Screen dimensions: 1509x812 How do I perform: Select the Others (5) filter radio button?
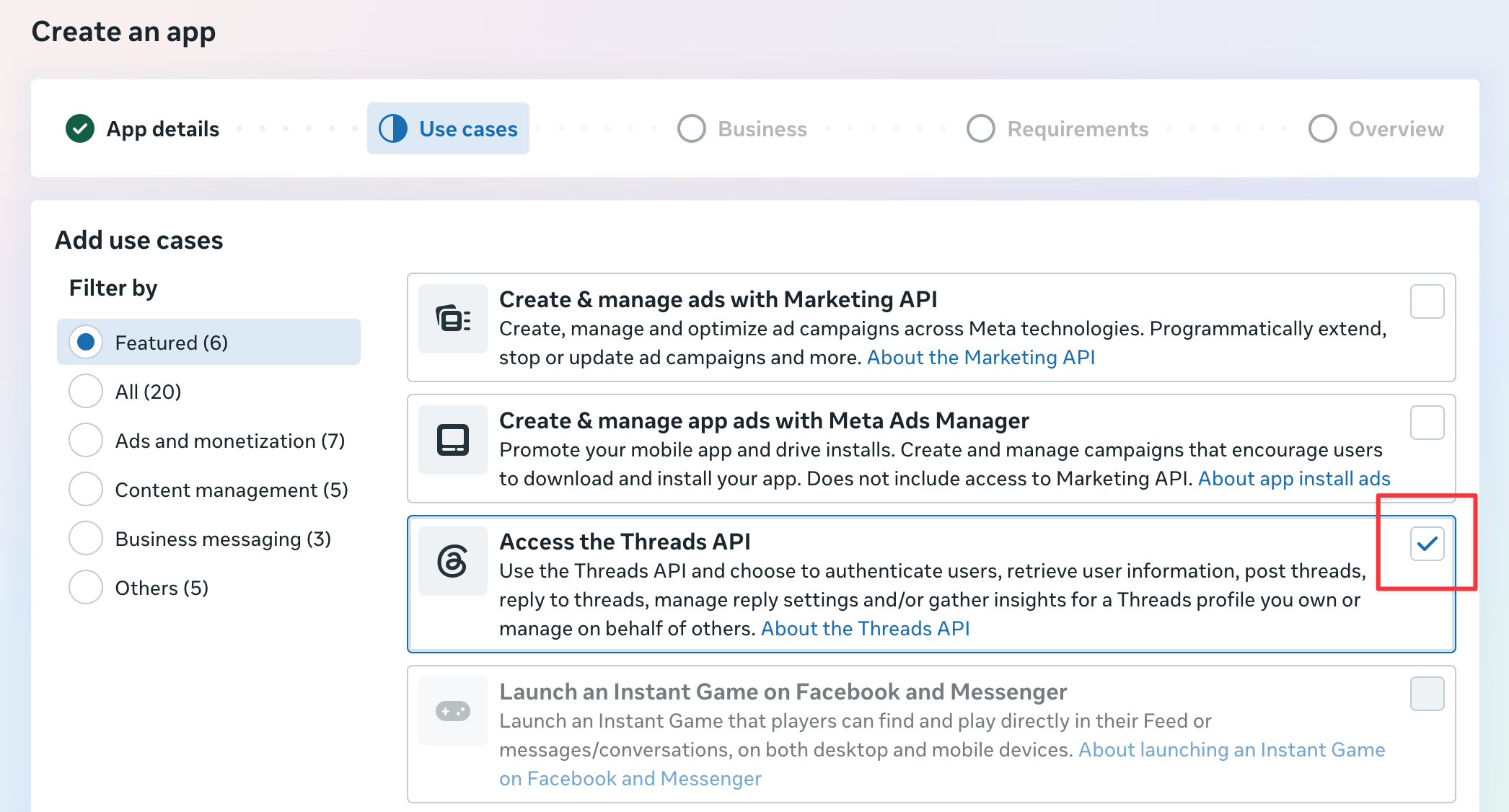tap(86, 587)
